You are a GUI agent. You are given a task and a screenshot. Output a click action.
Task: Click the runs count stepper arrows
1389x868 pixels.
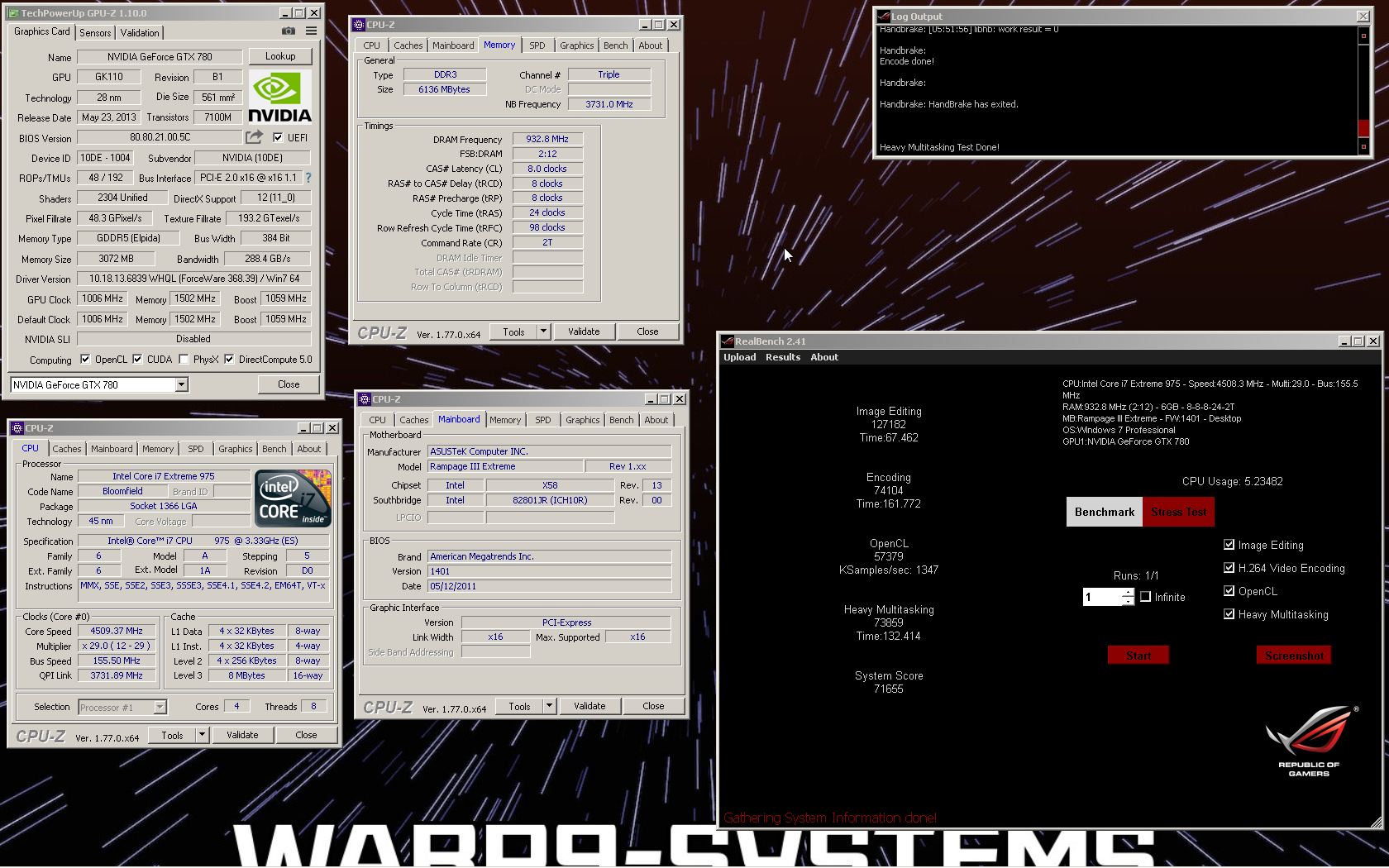(x=1128, y=597)
